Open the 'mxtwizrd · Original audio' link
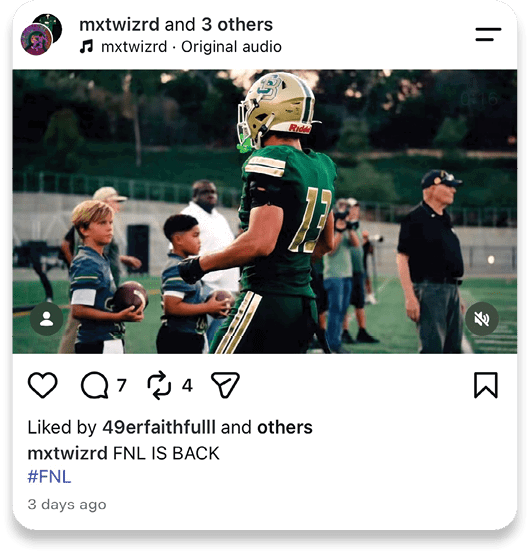This screenshot has width=530, height=554. coord(191,47)
